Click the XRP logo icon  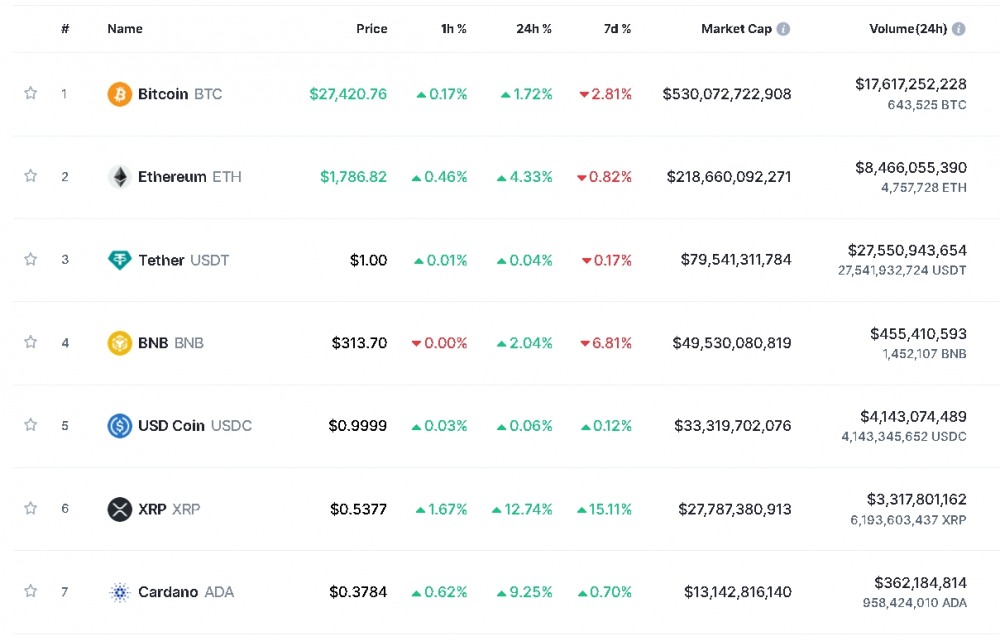pyautogui.click(x=119, y=509)
